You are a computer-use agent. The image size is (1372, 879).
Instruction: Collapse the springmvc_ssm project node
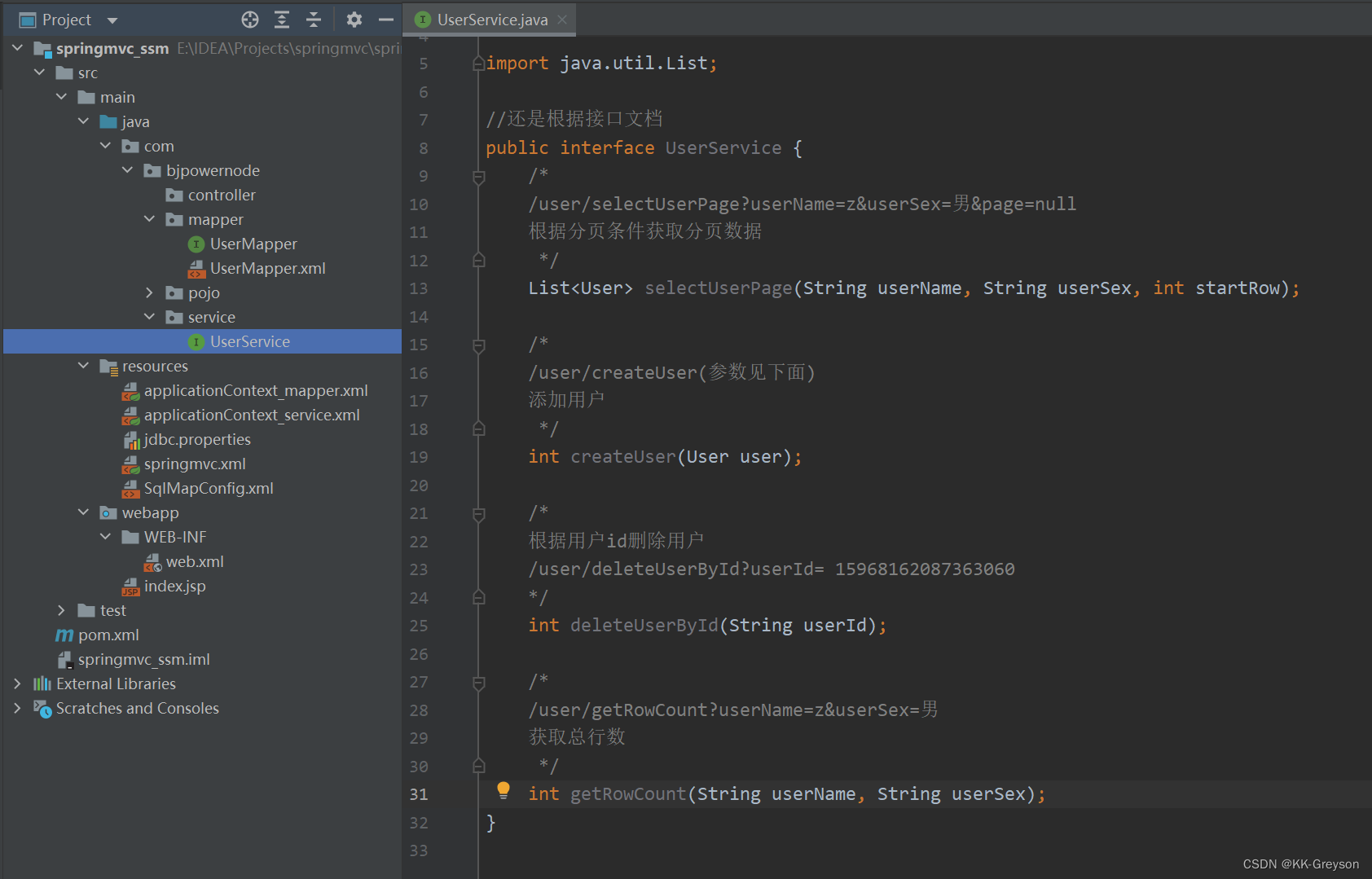pyautogui.click(x=17, y=48)
